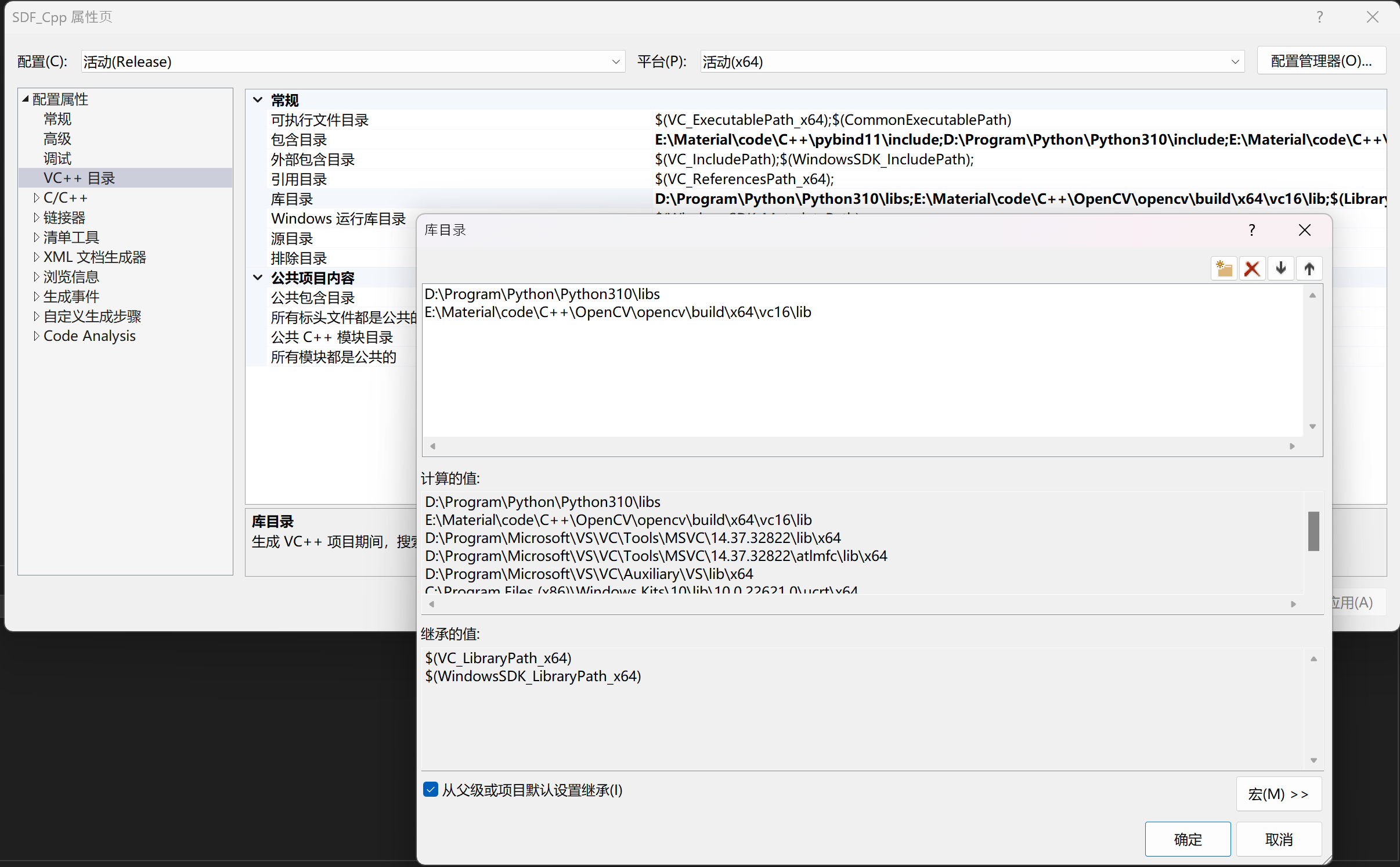Viewport: 1400px width, 867px height.
Task: Open the 平台 x64 dropdown
Action: click(1235, 62)
